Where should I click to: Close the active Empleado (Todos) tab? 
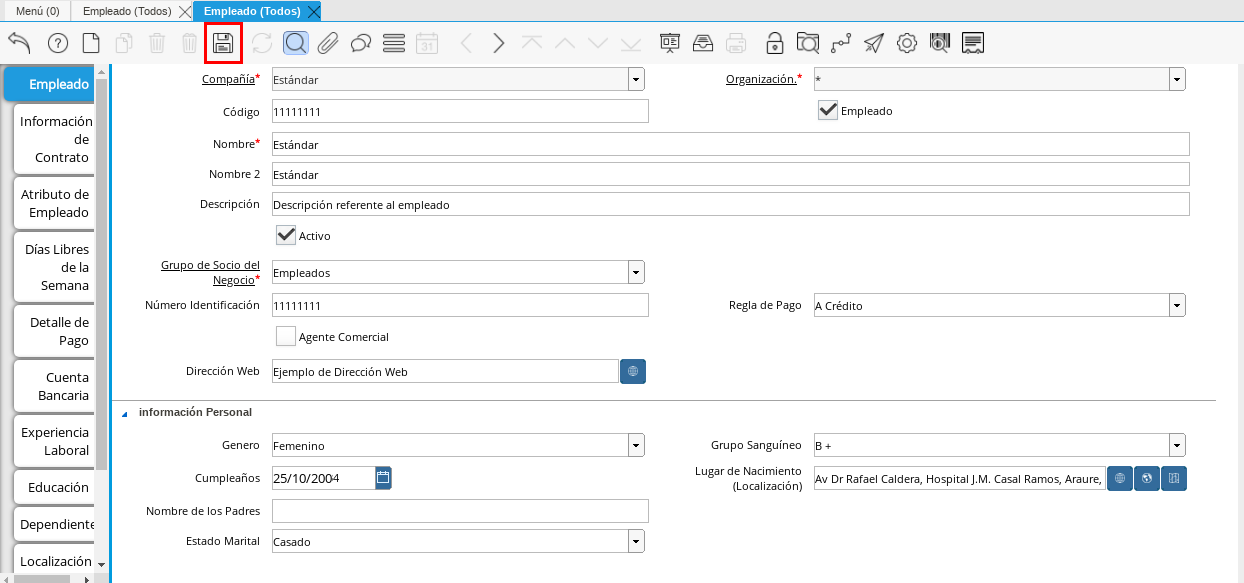[x=314, y=12]
